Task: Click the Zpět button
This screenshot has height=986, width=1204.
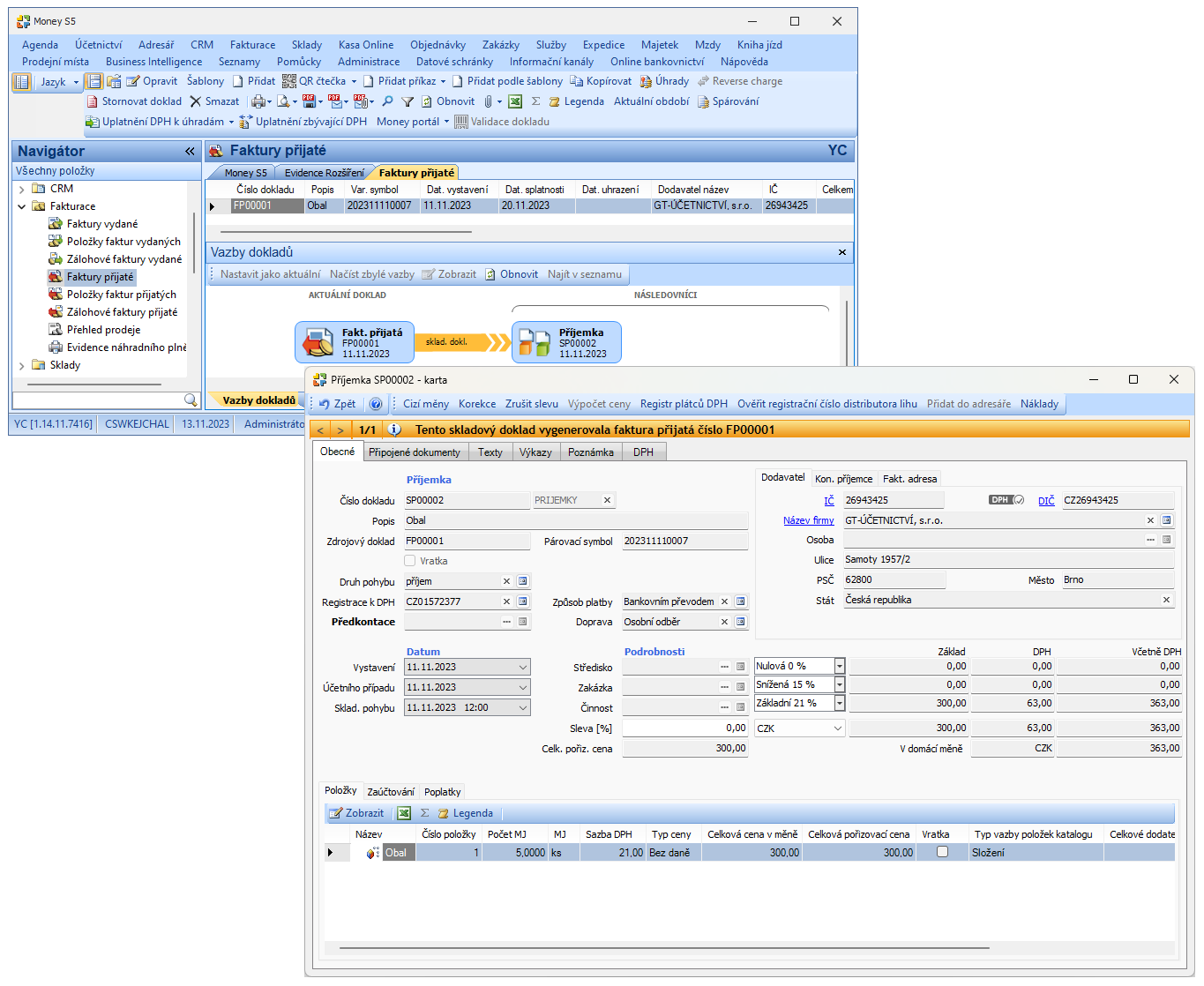Action: click(338, 404)
